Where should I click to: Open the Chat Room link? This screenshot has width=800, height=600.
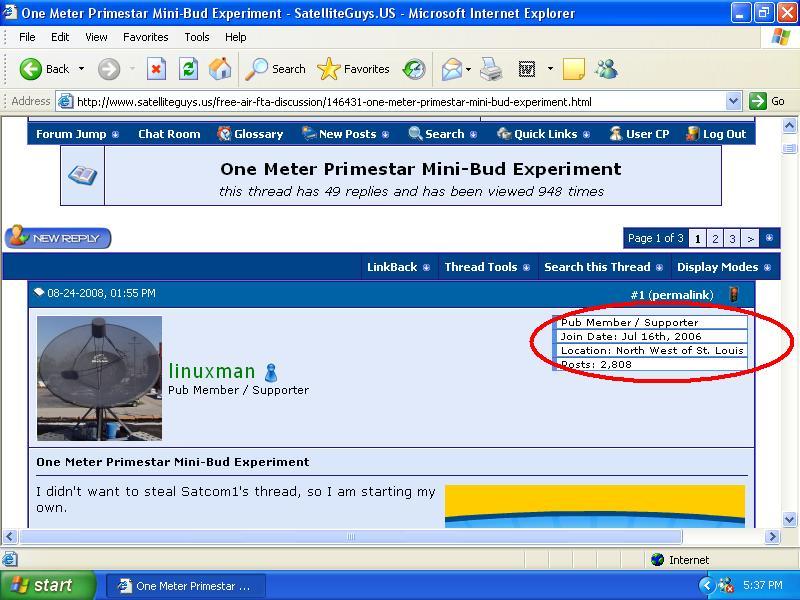[x=169, y=134]
